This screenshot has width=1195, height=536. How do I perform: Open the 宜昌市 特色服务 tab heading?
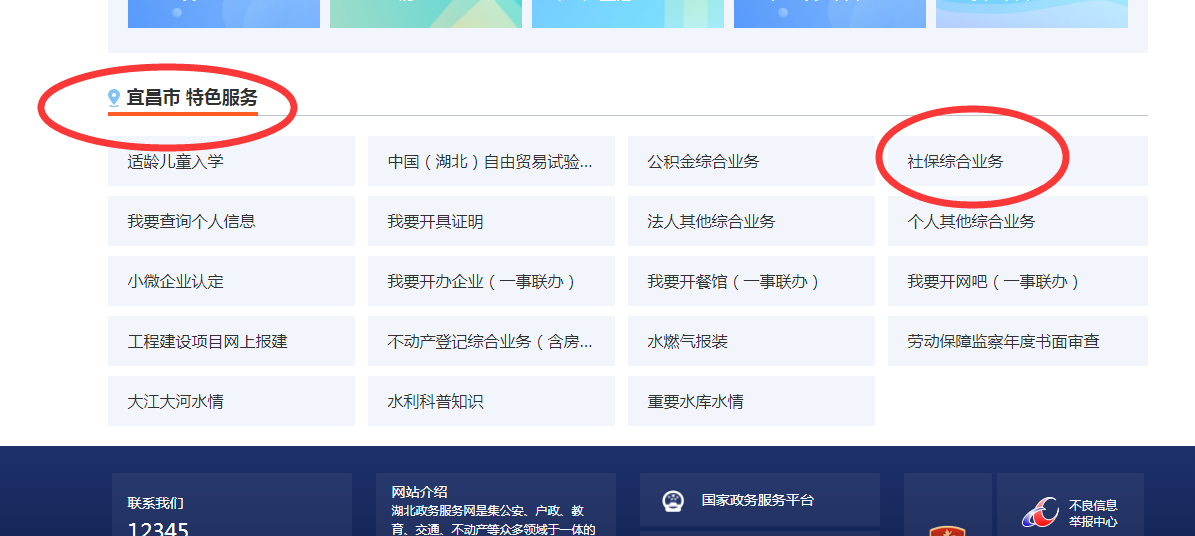pos(191,98)
